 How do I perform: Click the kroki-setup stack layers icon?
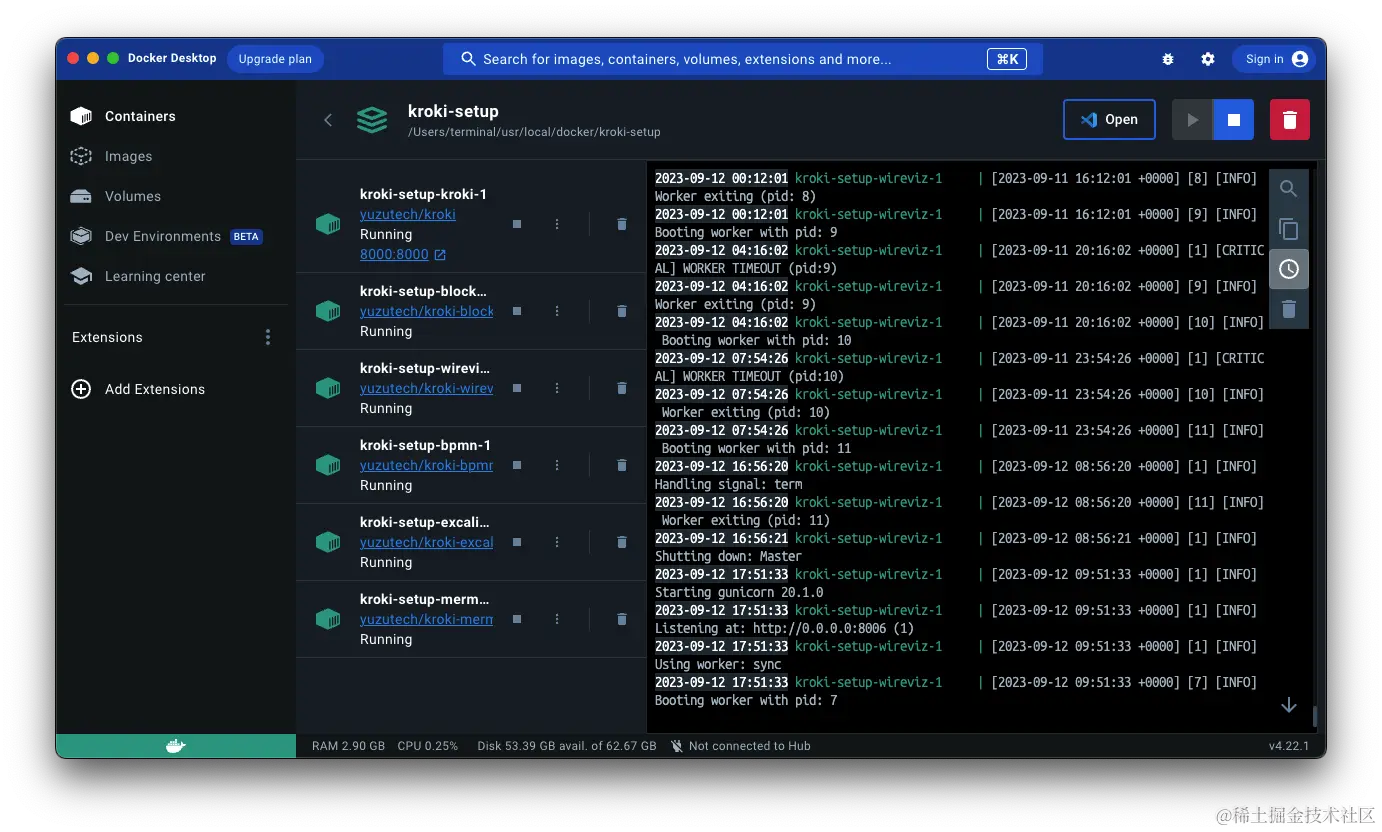372,120
